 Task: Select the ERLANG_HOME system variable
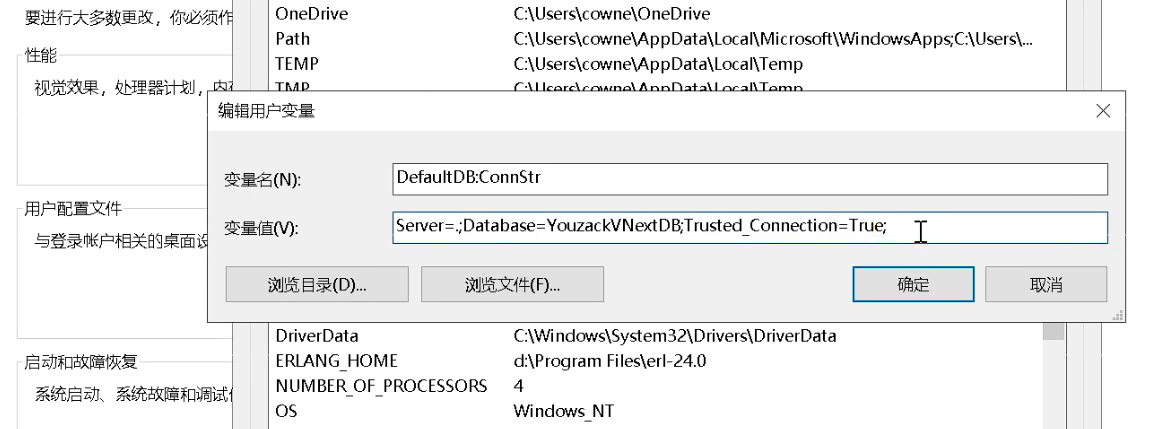(x=657, y=361)
